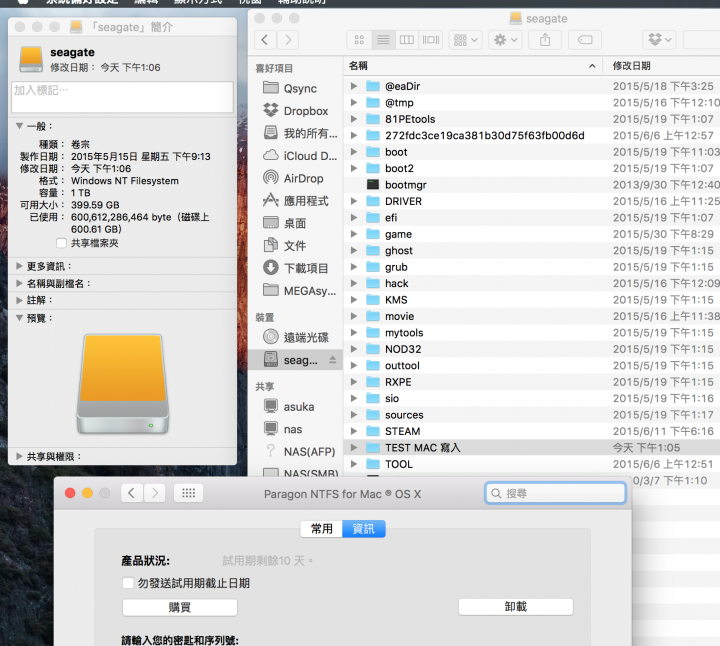Image resolution: width=720 pixels, height=646 pixels.
Task: Switch Finder to column view
Action: pyautogui.click(x=407, y=40)
